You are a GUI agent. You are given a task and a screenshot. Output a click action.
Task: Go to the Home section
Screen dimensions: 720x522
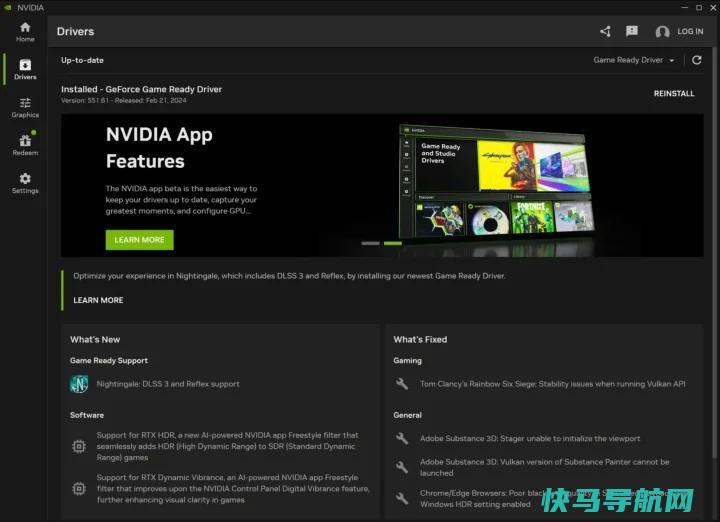25,32
